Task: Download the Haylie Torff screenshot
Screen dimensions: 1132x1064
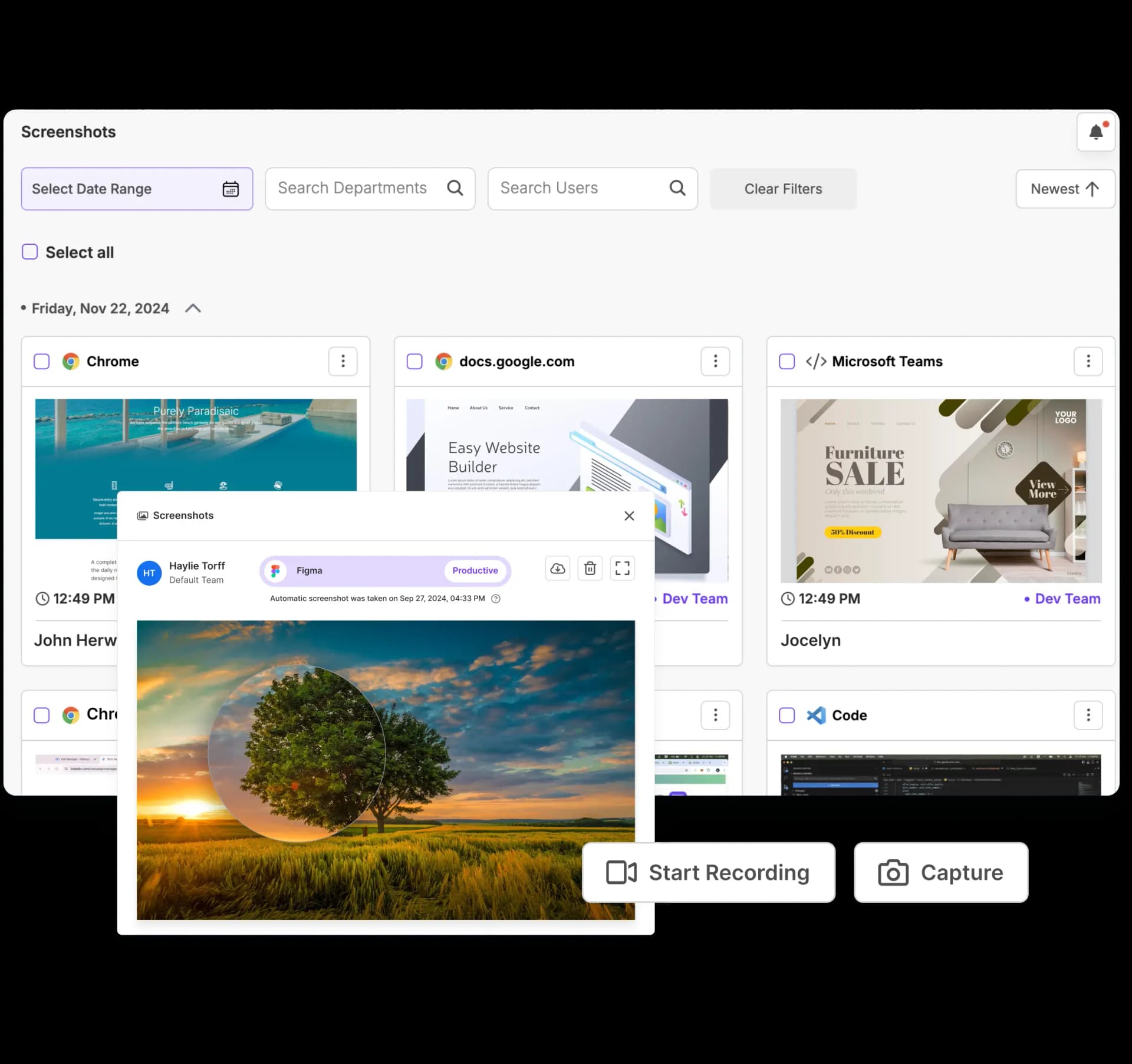Action: [x=558, y=568]
